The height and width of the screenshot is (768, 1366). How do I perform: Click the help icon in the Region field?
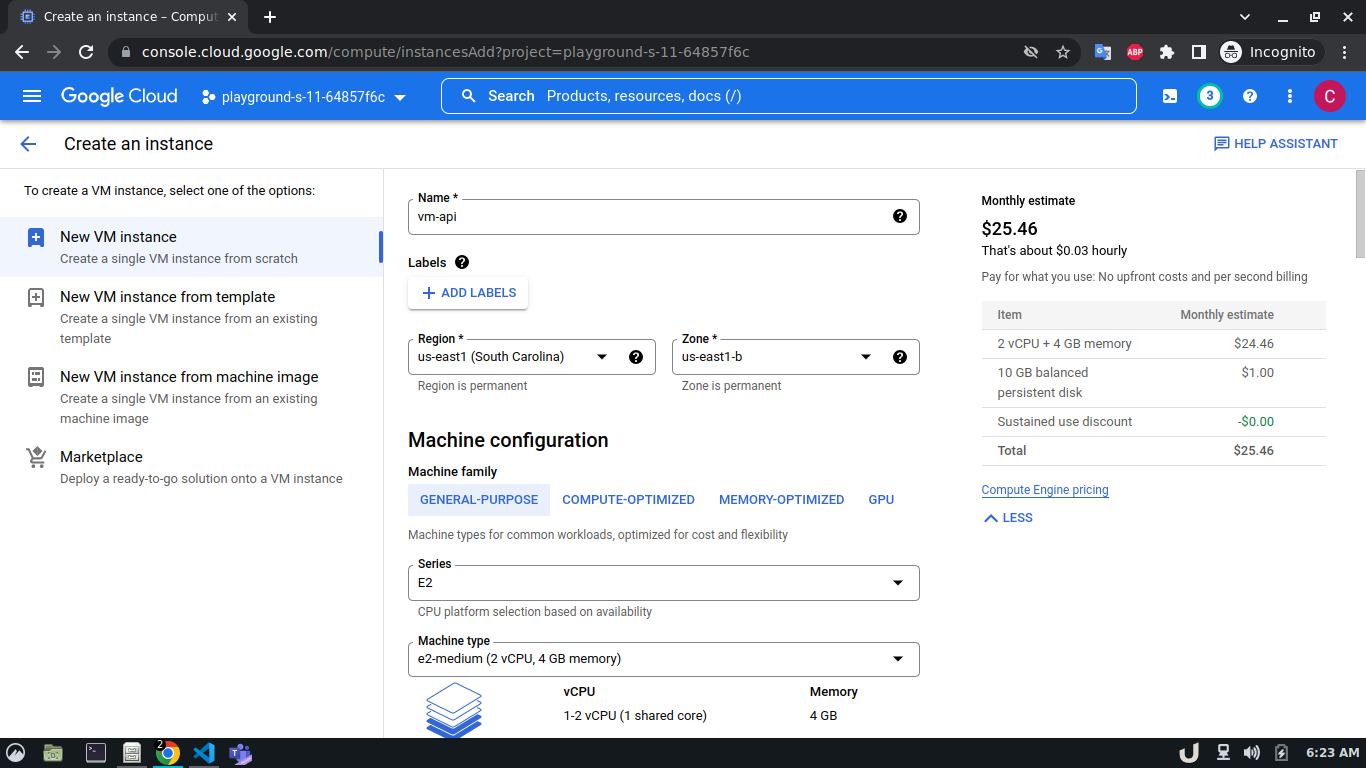coord(636,357)
